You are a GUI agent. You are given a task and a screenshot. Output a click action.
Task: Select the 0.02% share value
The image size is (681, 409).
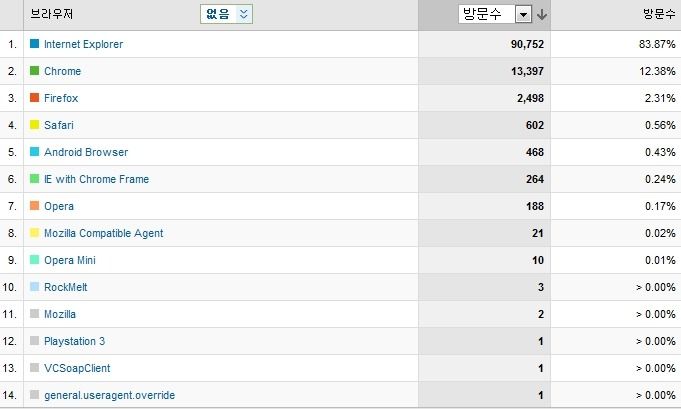[660, 233]
